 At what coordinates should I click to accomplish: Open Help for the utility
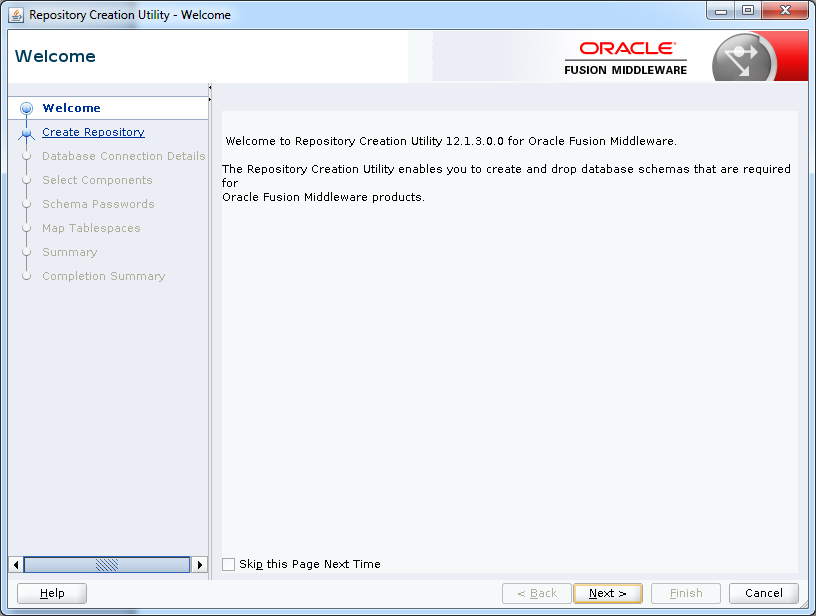pos(52,593)
